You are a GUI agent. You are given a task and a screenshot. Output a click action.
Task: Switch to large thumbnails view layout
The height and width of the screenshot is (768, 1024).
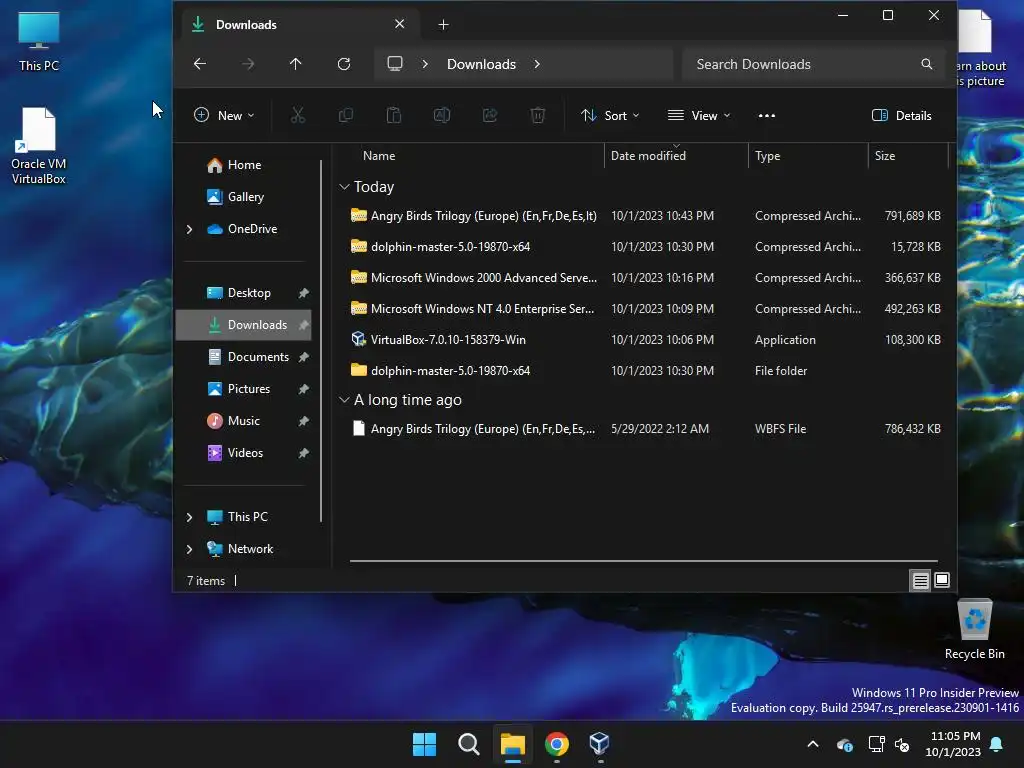coord(942,580)
